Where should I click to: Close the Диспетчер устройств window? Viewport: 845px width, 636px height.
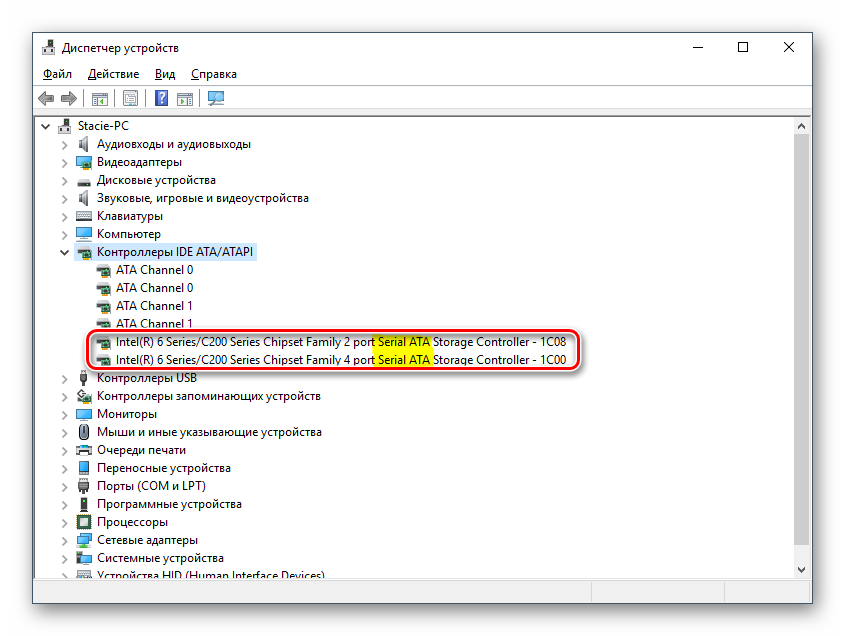788,47
